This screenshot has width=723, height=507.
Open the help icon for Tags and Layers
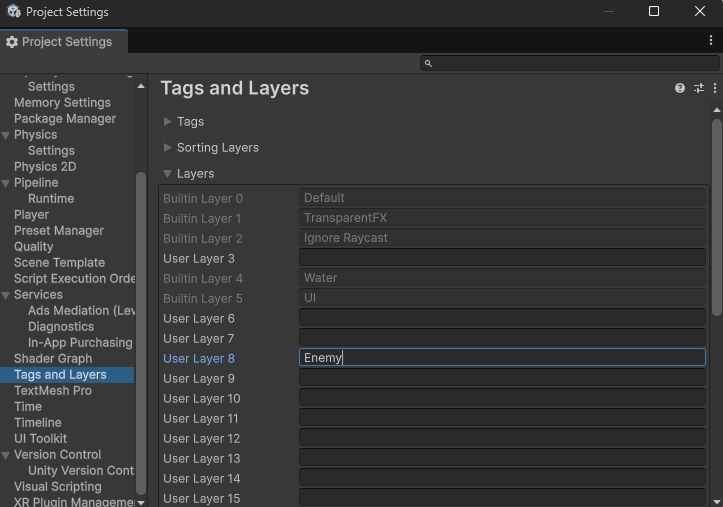pyautogui.click(x=679, y=88)
